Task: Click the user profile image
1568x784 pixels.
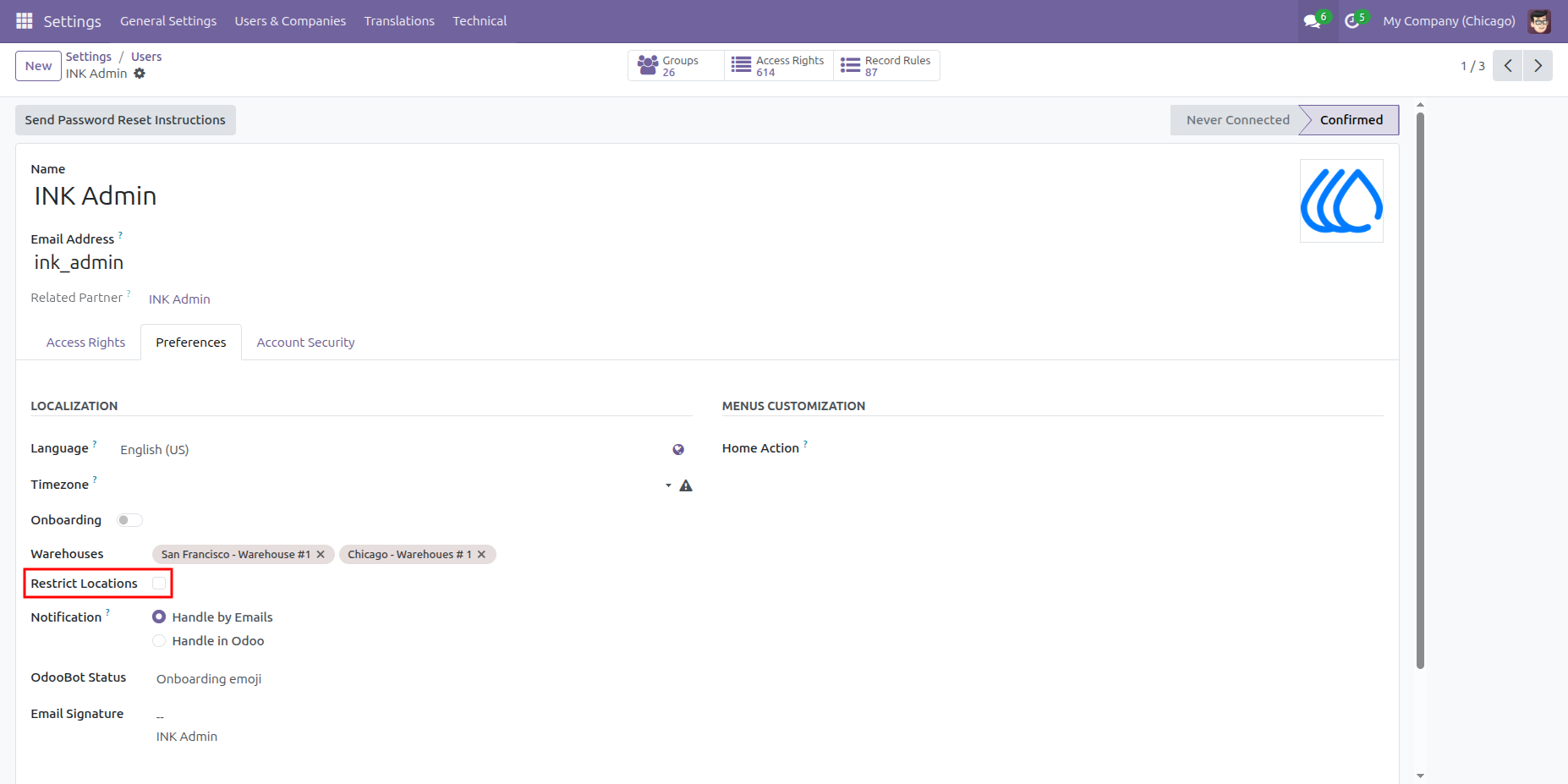Action: coord(1341,201)
